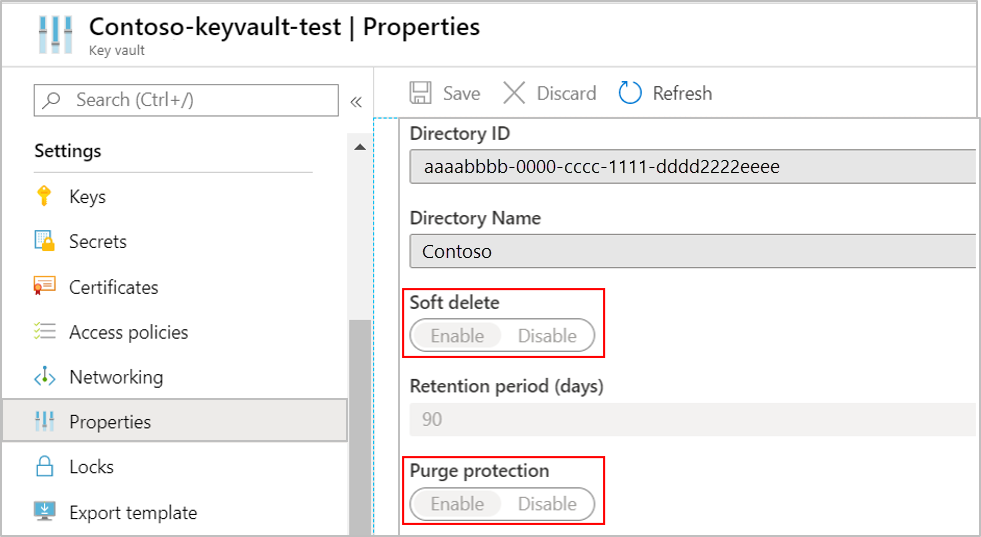Screen dimensions: 981x537
Task: Click the Certificates icon
Action: pos(44,287)
